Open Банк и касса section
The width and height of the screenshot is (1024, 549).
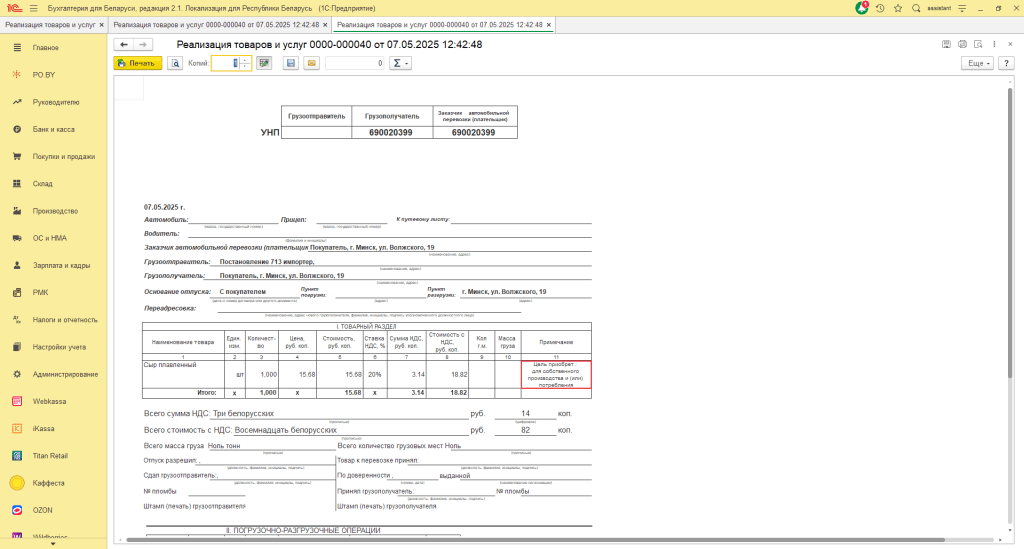54,129
